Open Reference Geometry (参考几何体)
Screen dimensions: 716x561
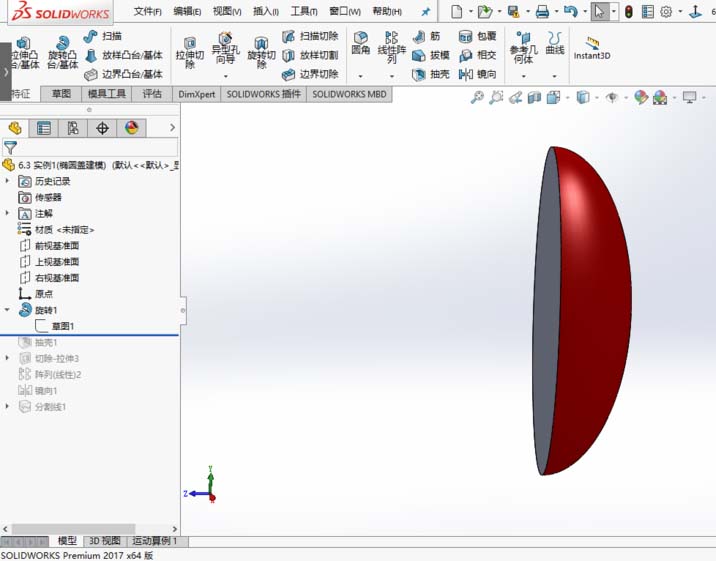click(x=523, y=47)
